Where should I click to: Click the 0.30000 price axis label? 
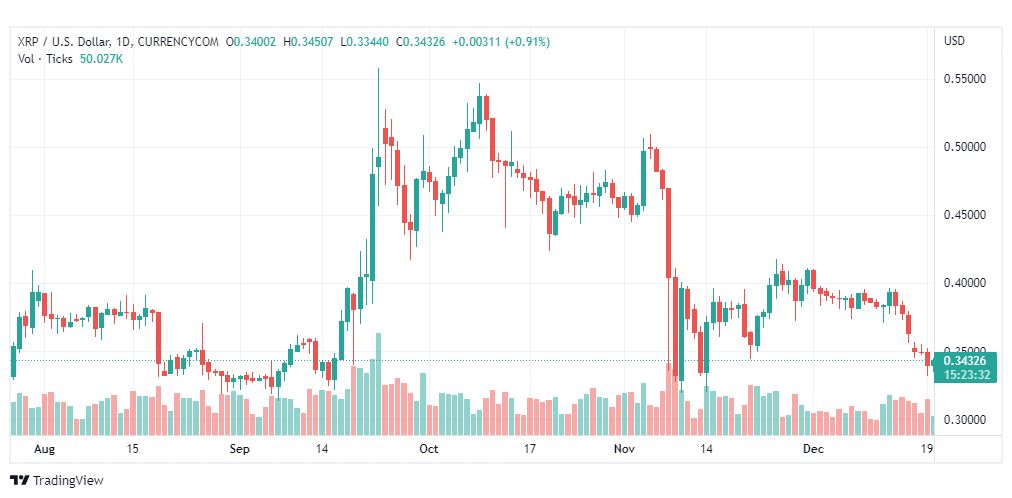965,420
